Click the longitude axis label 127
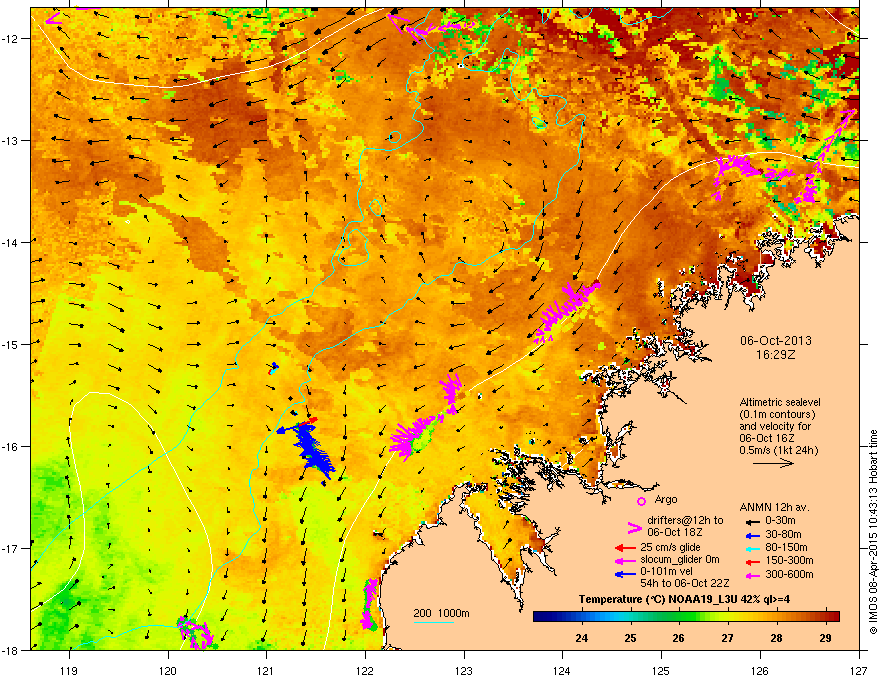This screenshot has height=680, width=880. click(x=859, y=670)
